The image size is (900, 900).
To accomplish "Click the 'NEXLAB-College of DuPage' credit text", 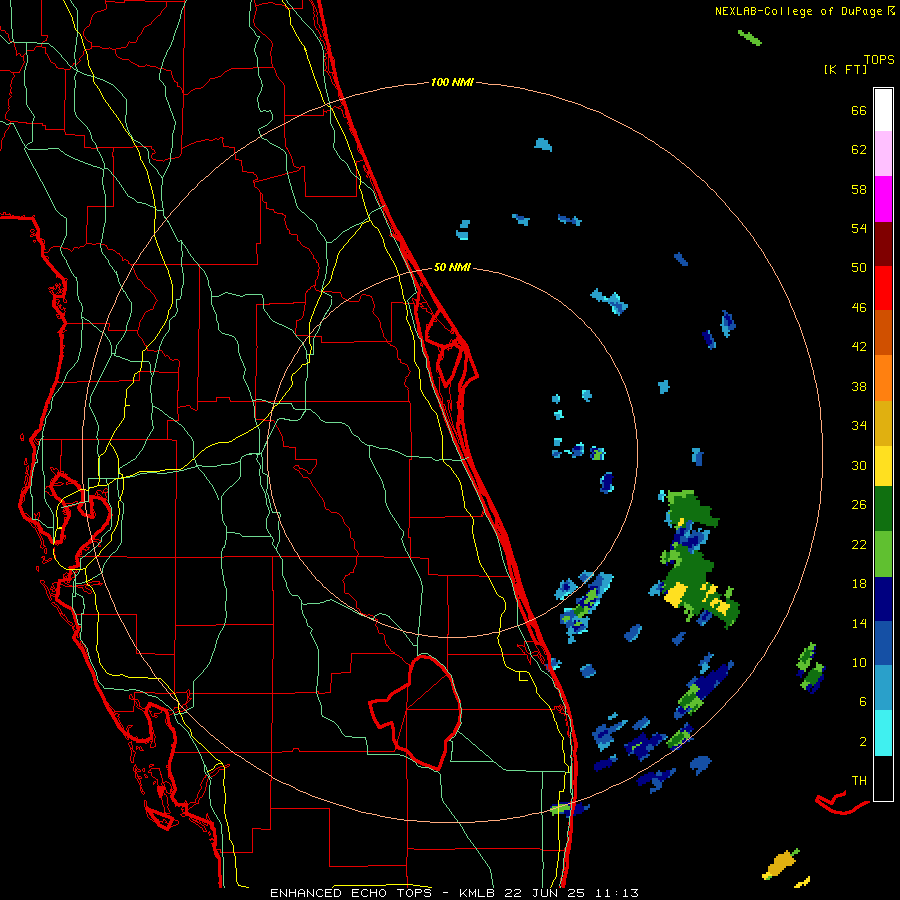I will pos(798,11).
